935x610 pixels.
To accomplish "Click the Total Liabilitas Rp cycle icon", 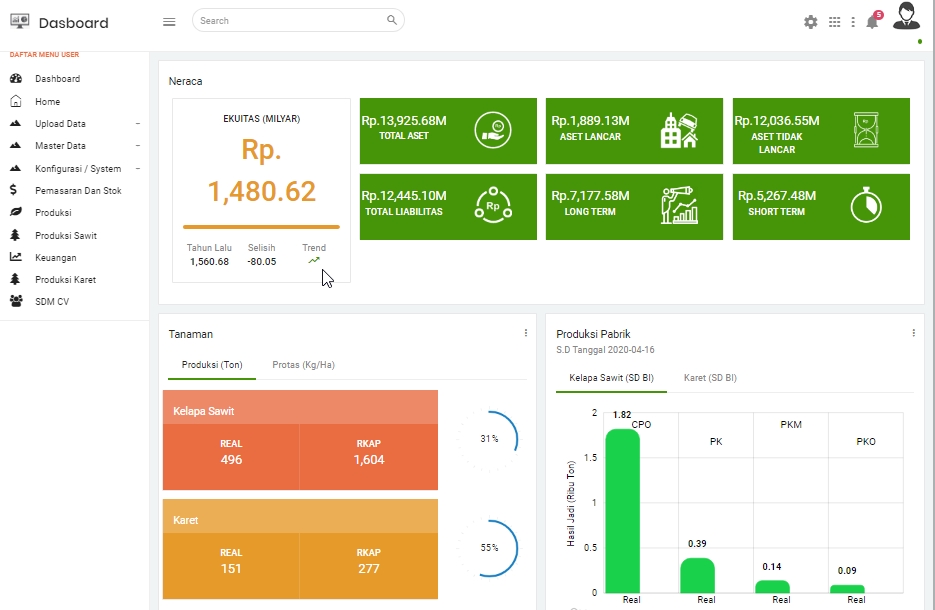I will pos(493,205).
